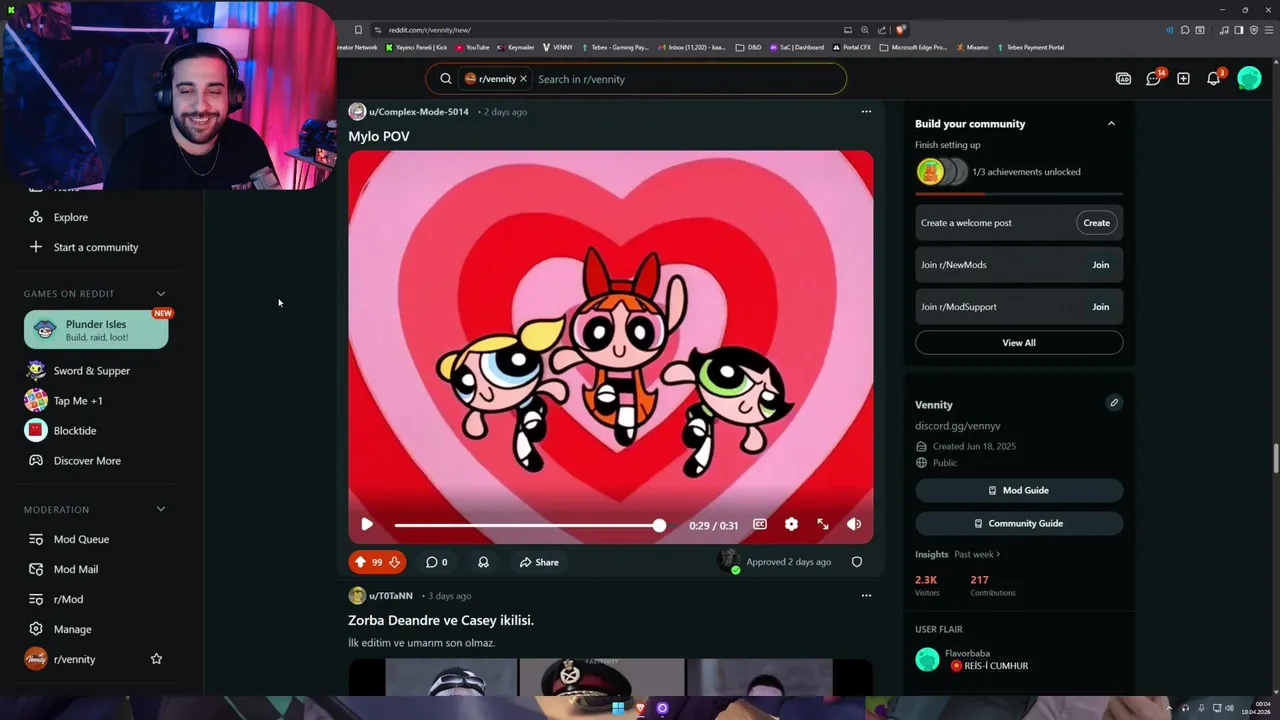
Task: Open the D&D bookmarks folder
Action: click(748, 47)
